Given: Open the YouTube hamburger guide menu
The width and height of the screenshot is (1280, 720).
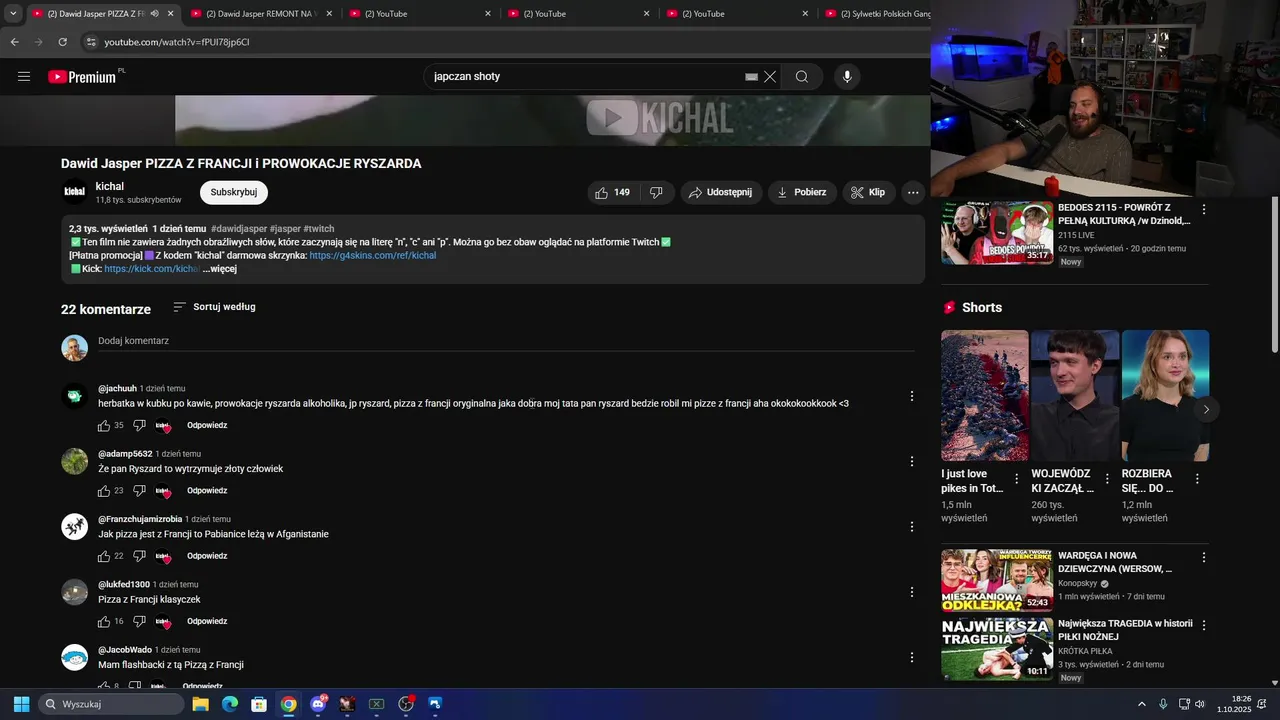Looking at the screenshot, I should pyautogui.click(x=24, y=77).
